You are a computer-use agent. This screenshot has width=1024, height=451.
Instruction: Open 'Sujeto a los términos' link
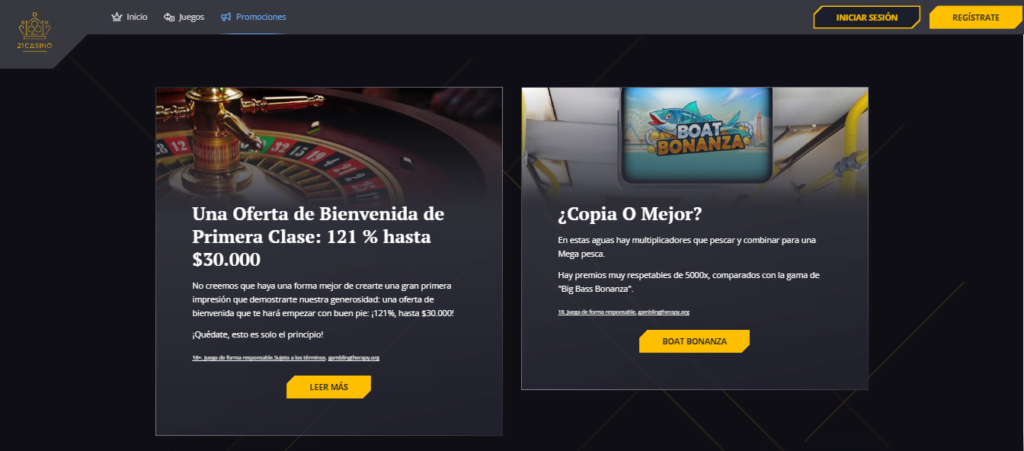(x=300, y=358)
